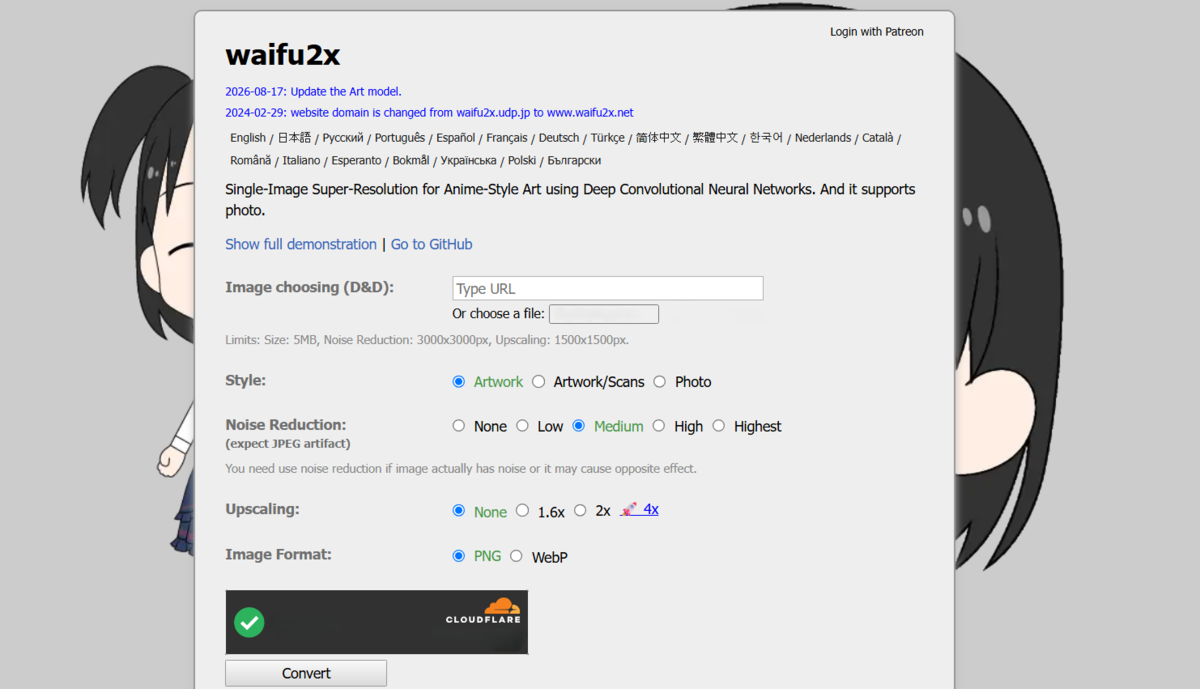This screenshot has width=1200, height=689.
Task: Switch language to Deutsch
Action: tap(559, 138)
